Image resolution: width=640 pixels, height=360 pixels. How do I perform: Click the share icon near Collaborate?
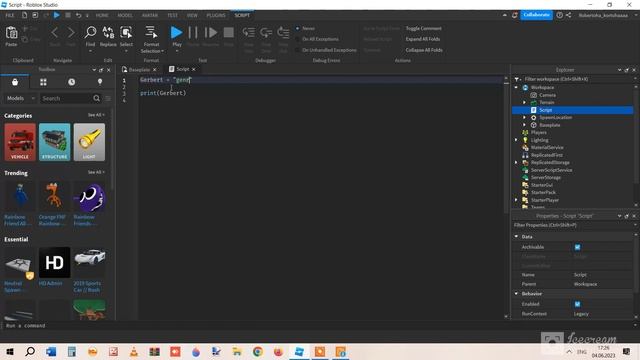point(569,15)
